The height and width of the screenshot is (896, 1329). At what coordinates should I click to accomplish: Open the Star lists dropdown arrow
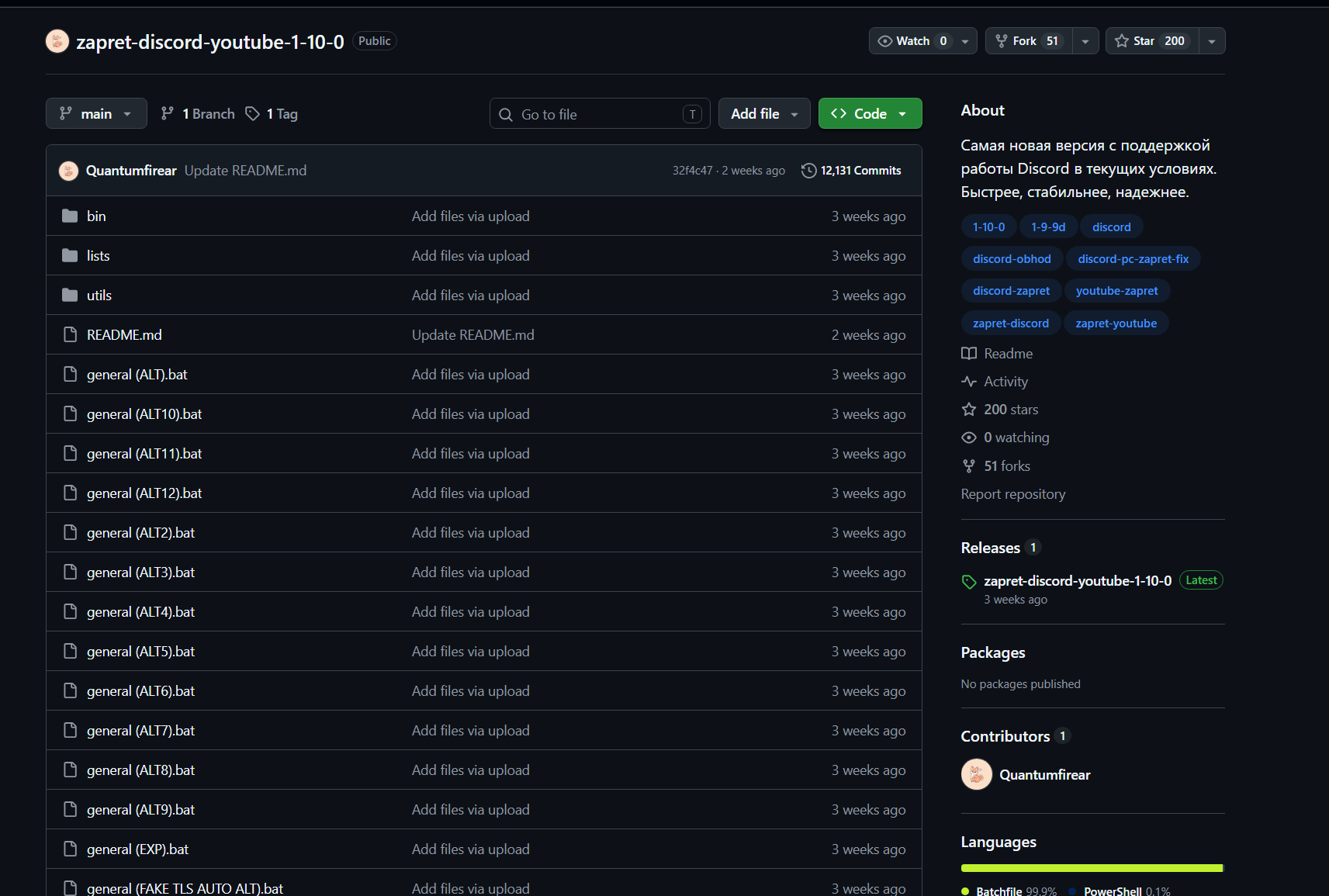click(x=1212, y=41)
